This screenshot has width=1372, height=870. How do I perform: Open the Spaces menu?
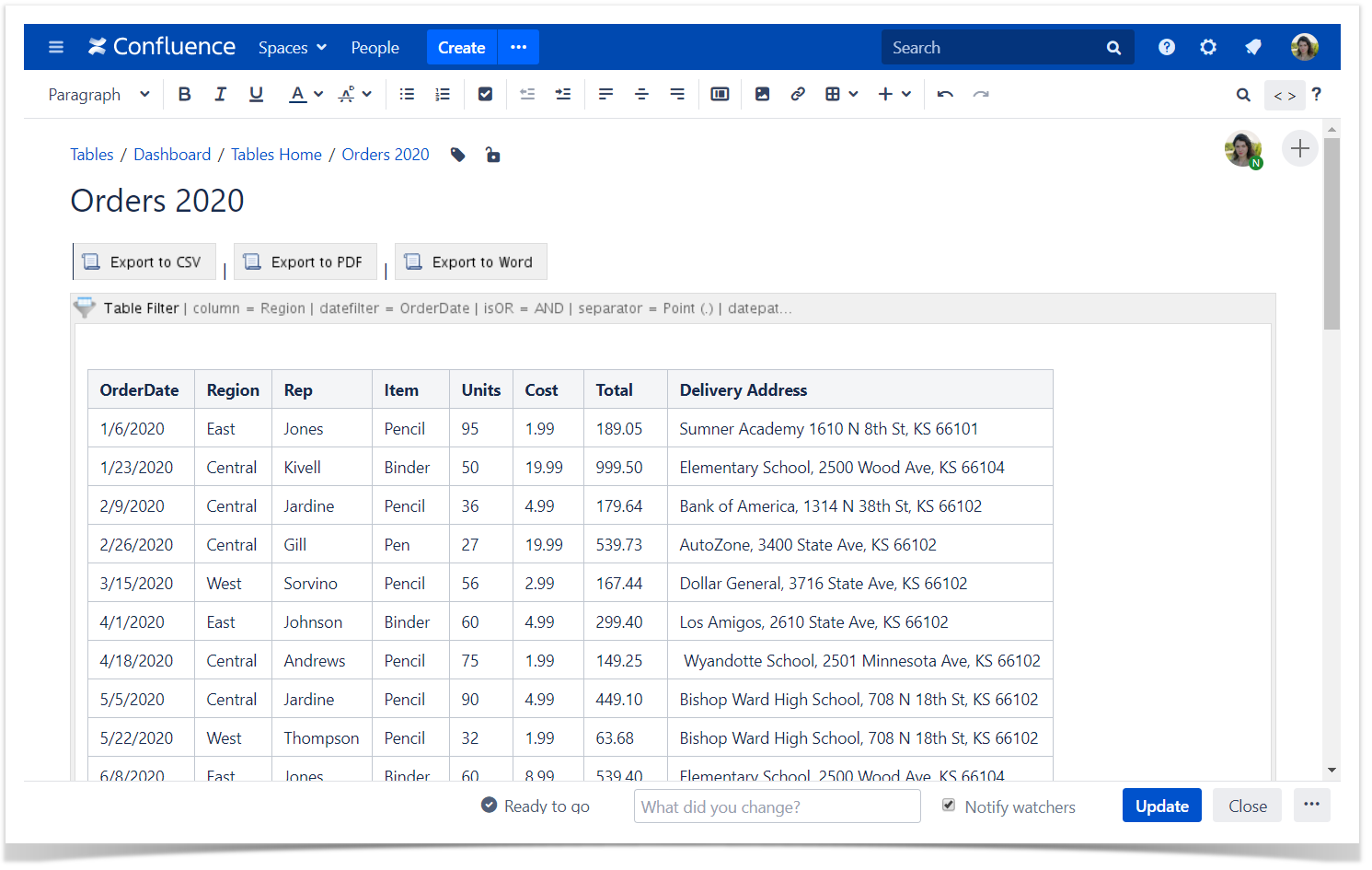point(292,47)
